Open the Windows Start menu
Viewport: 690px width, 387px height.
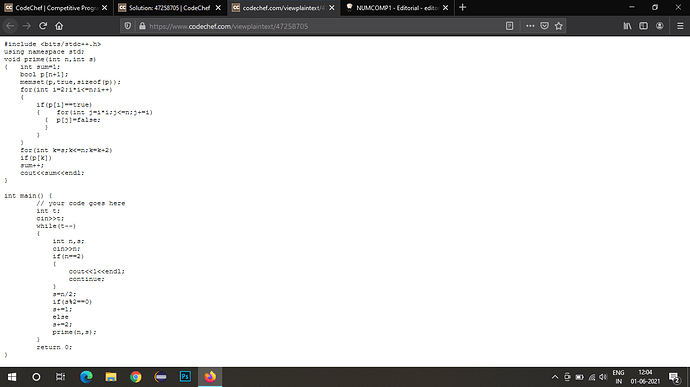point(12,377)
